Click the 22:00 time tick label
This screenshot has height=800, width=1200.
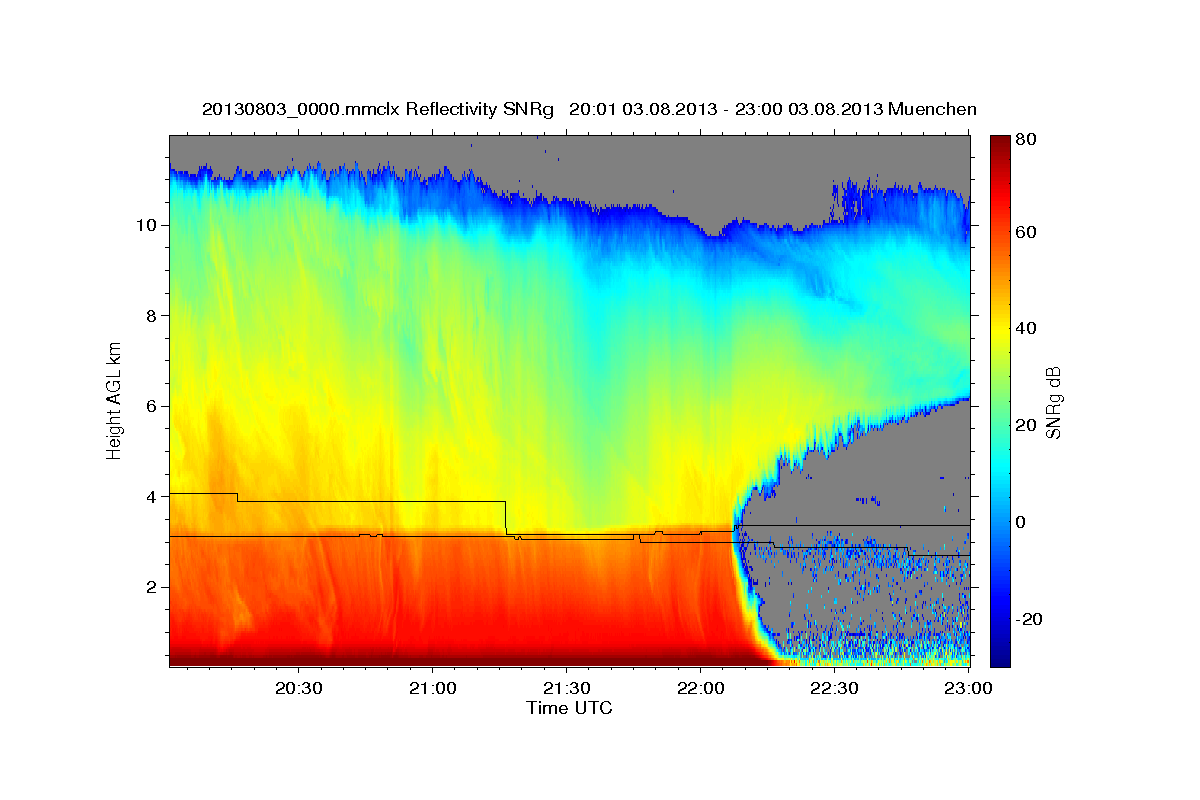pyautogui.click(x=700, y=688)
